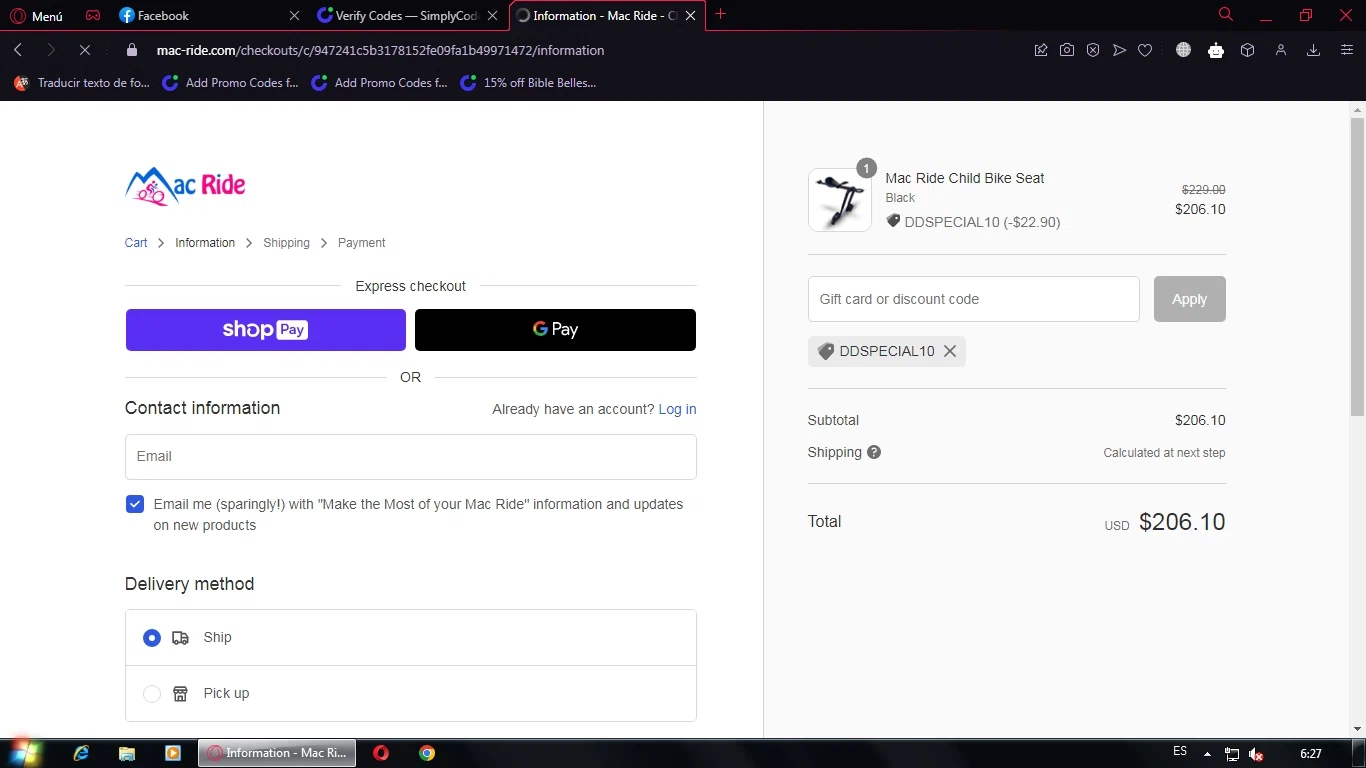Click the Shipping help question mark icon

point(874,452)
